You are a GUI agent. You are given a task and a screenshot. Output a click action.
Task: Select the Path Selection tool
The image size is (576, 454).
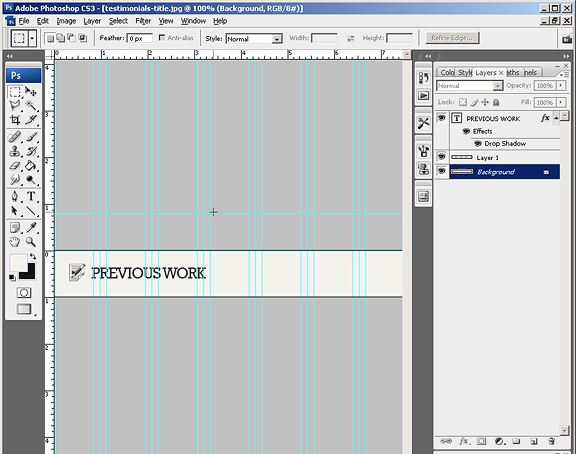(x=15, y=211)
